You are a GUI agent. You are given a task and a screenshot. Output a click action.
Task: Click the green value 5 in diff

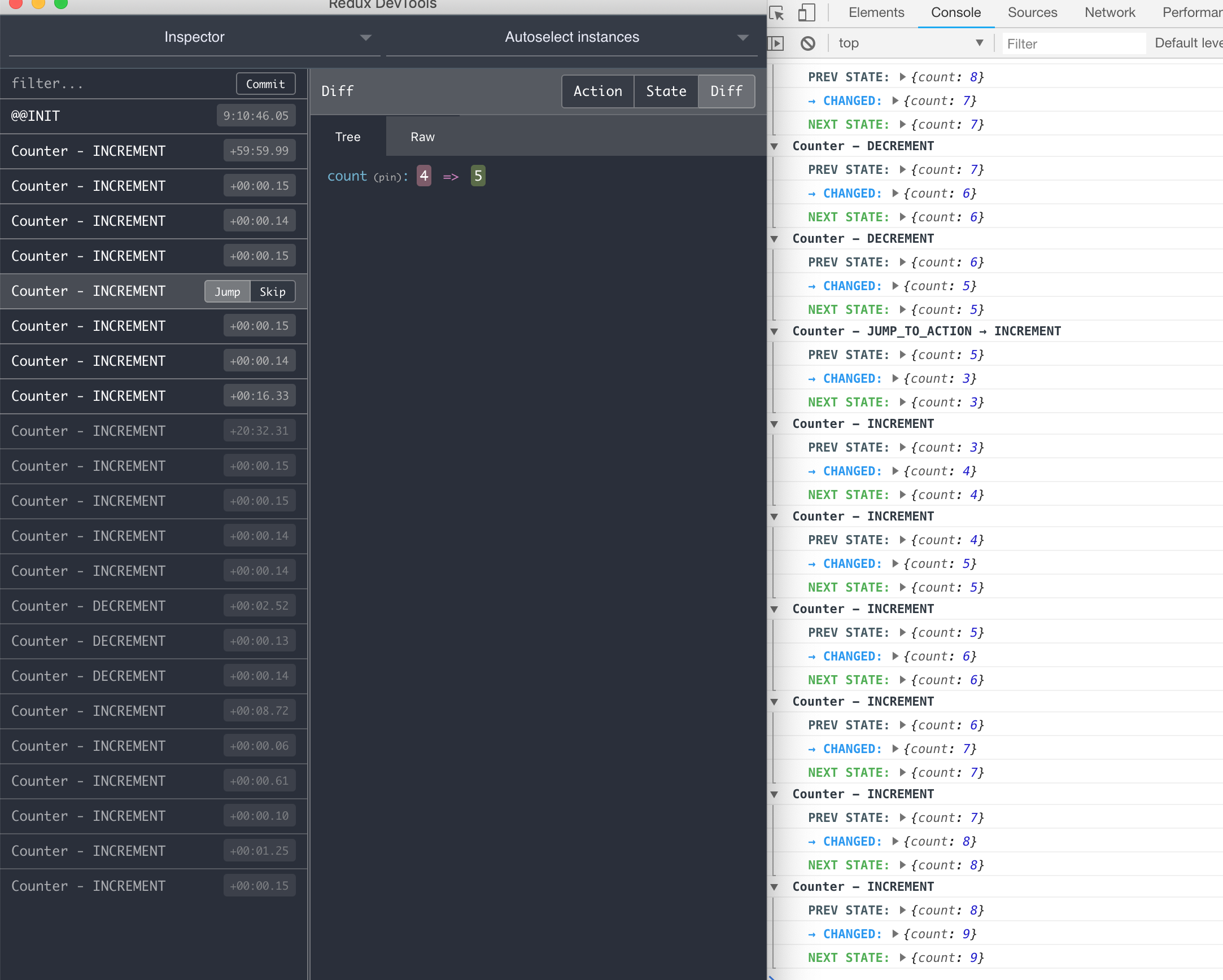click(x=478, y=176)
